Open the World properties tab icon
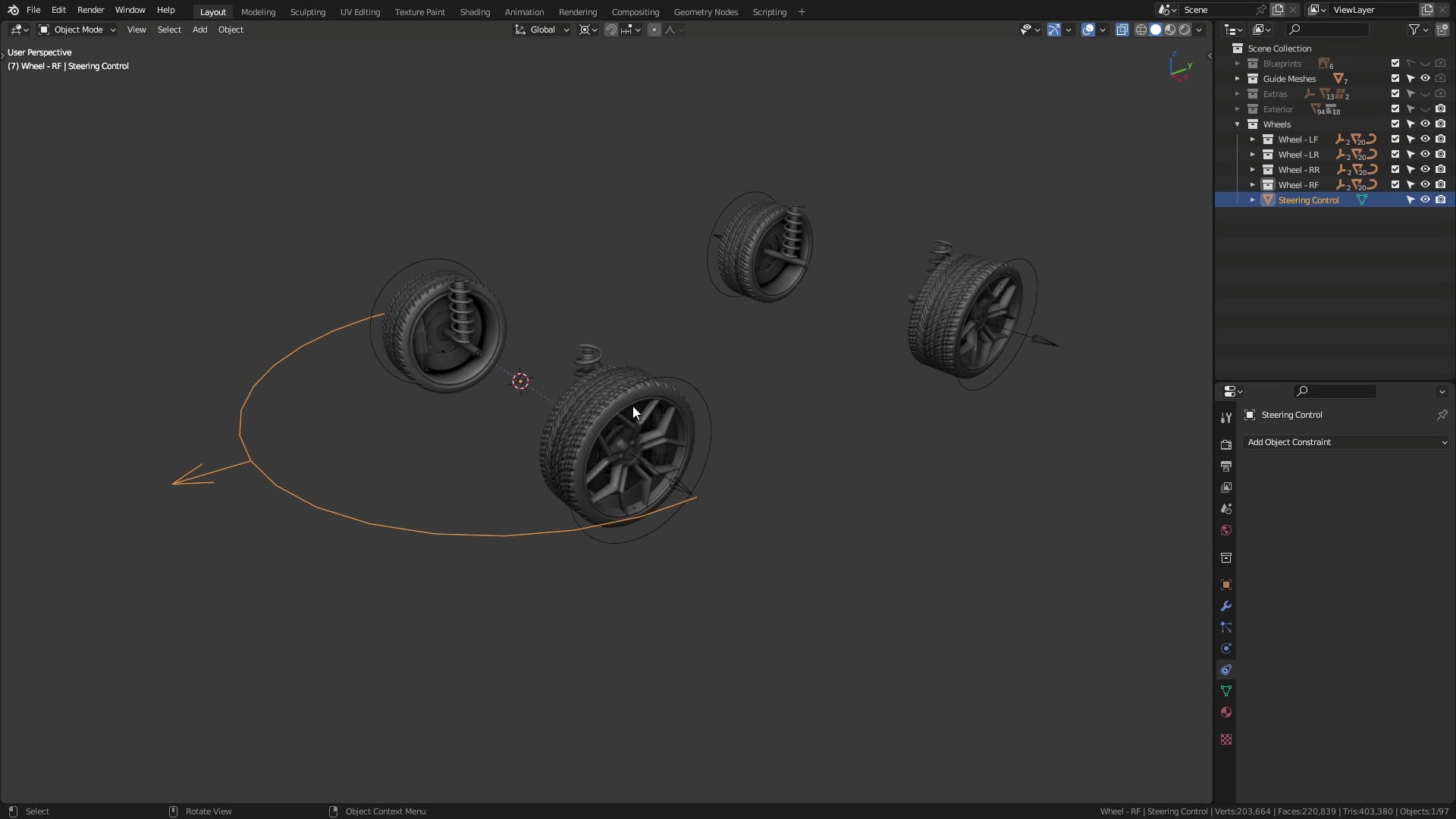This screenshot has height=819, width=1456. pyautogui.click(x=1226, y=530)
